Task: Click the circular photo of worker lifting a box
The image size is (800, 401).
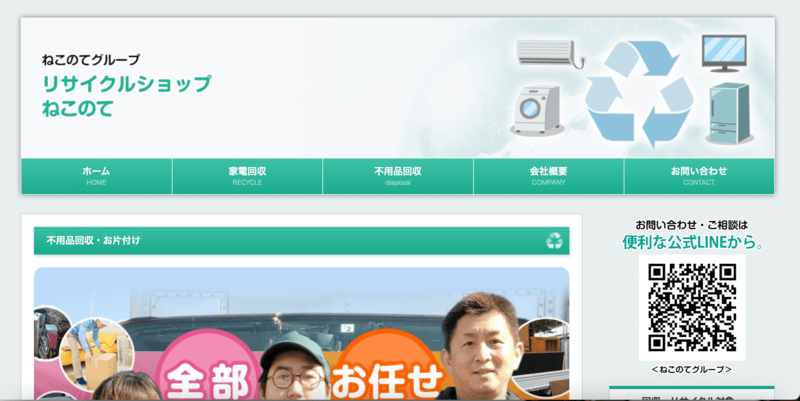Action: (97, 355)
